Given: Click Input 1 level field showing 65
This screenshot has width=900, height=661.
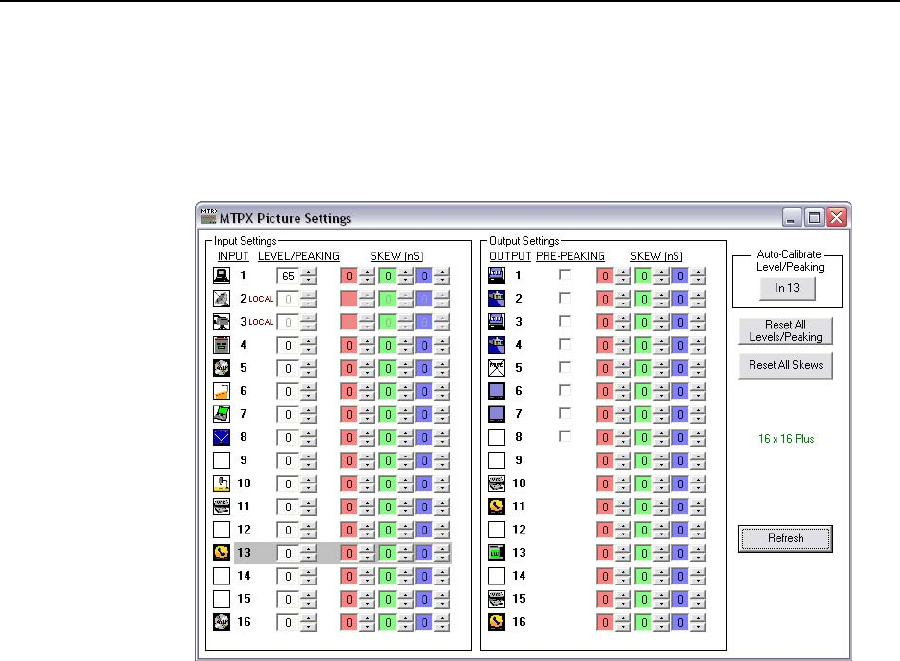Looking at the screenshot, I should click(288, 276).
